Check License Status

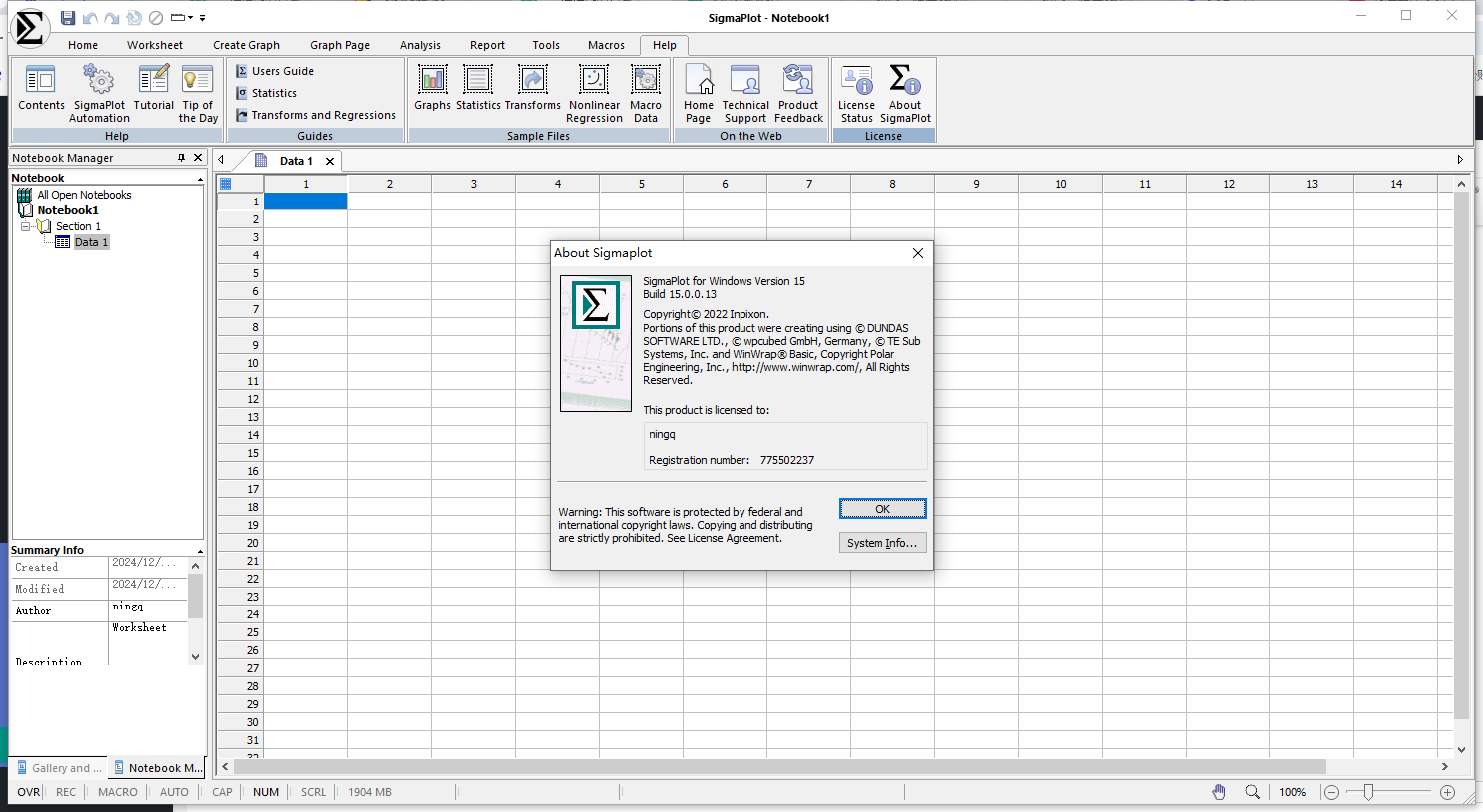(x=856, y=93)
